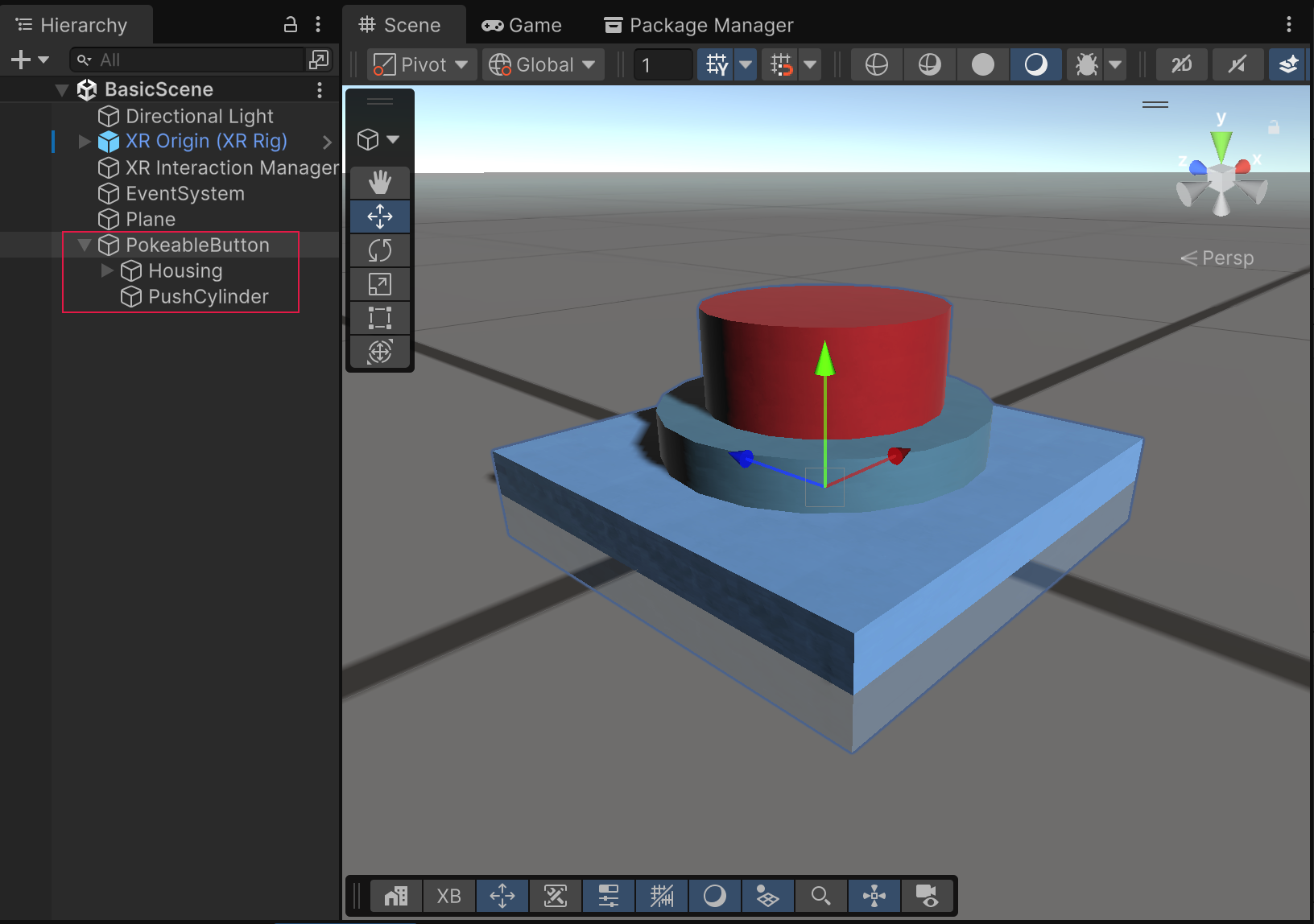The height and width of the screenshot is (924, 1314).
Task: Toggle the scene effects layers button
Action: point(1288,64)
